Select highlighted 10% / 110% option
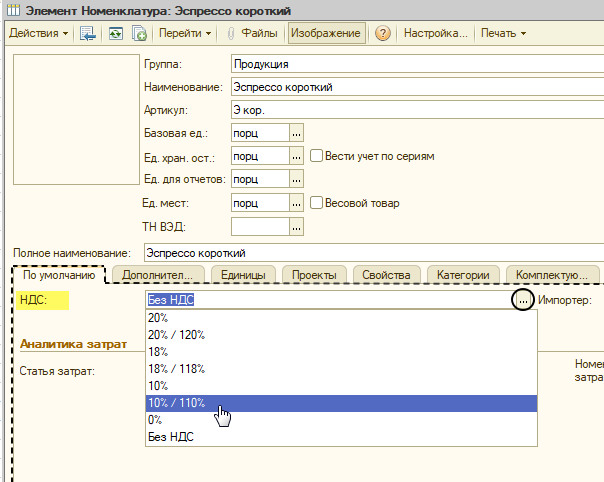The image size is (604, 482). [341, 403]
